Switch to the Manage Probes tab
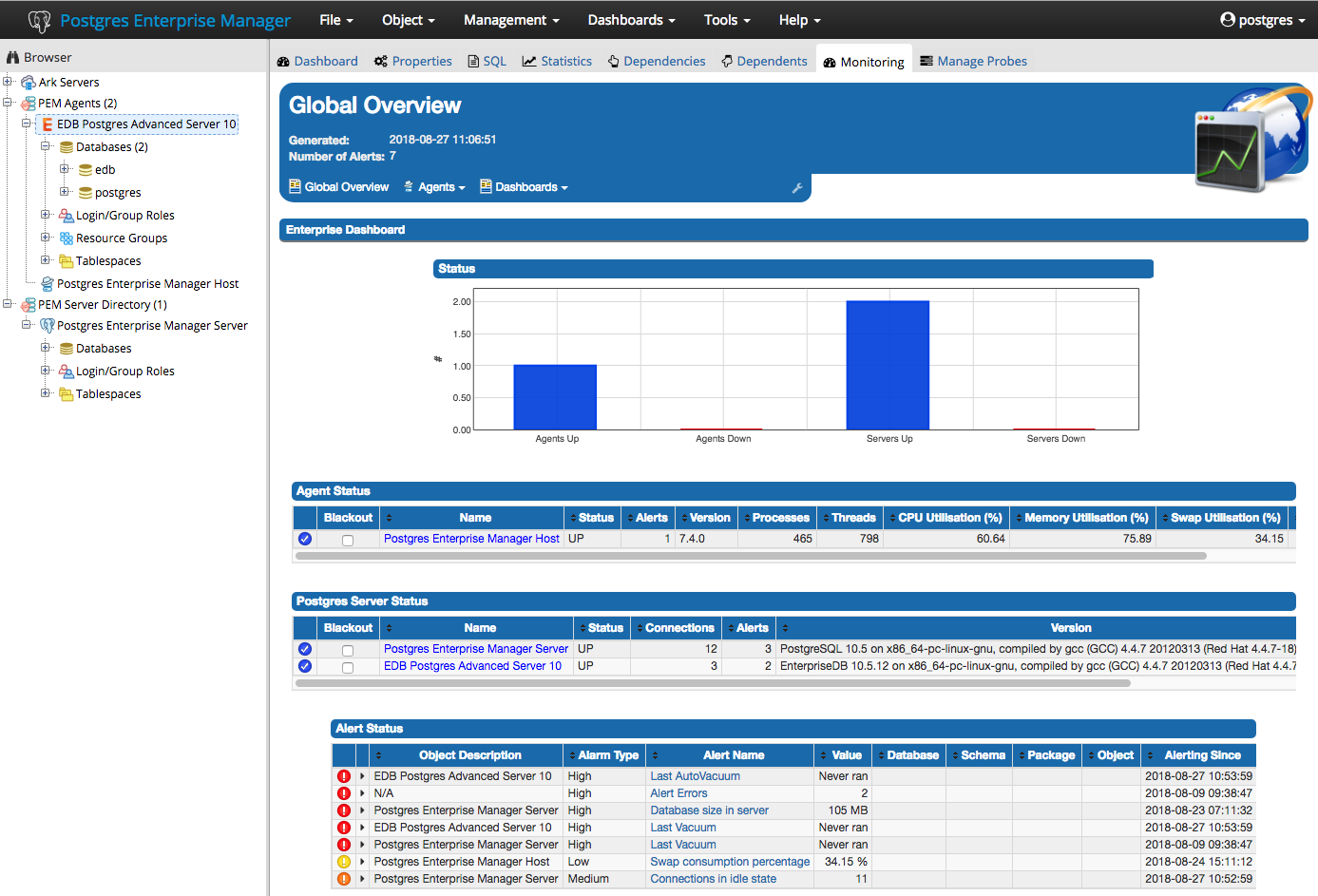 click(974, 61)
